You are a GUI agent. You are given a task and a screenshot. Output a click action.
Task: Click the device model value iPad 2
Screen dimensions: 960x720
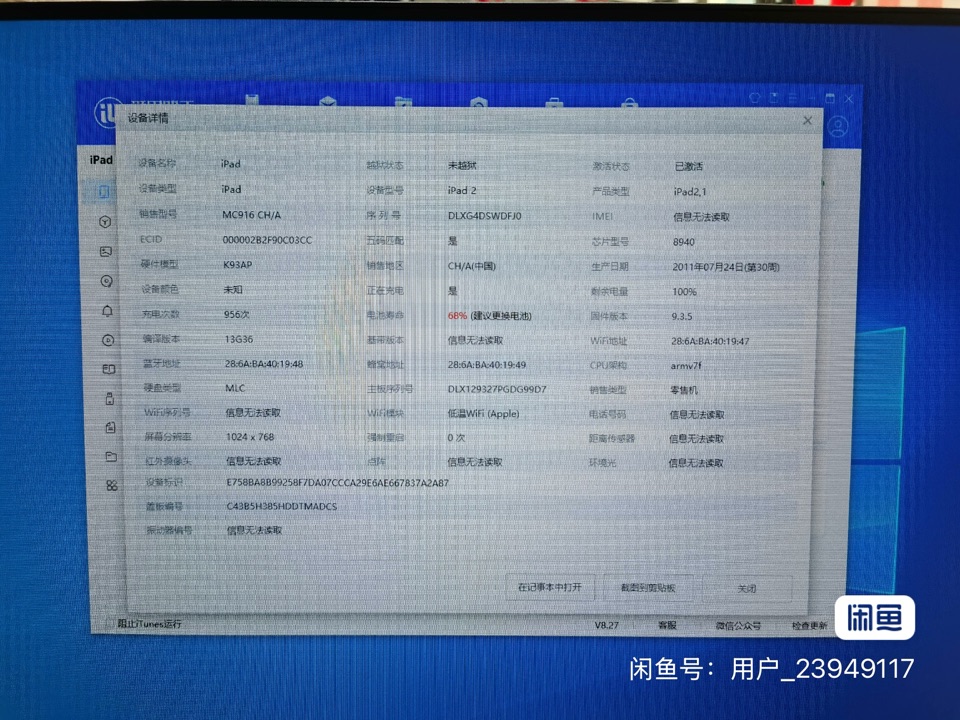(x=462, y=190)
